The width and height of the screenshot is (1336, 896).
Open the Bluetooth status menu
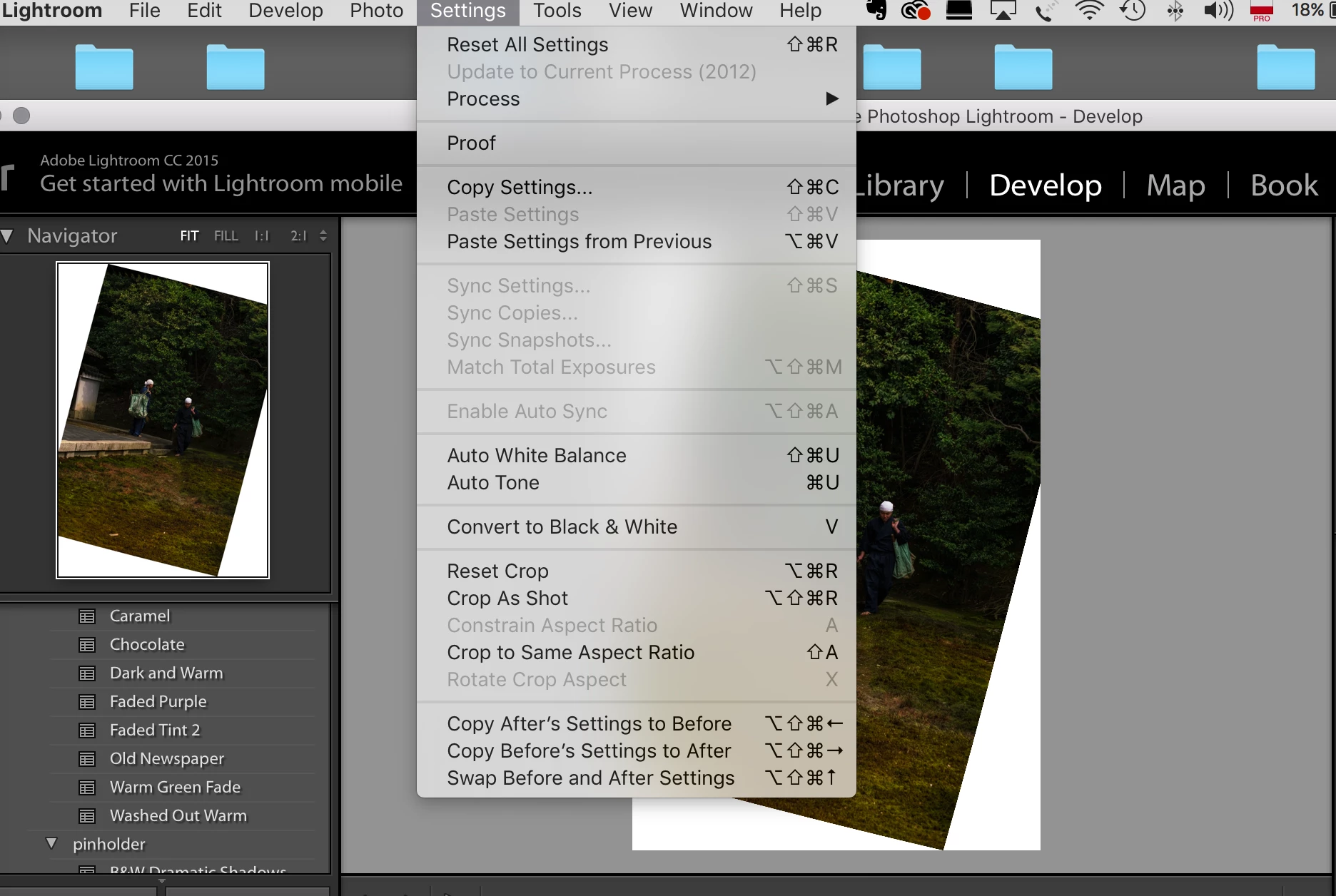point(1175,10)
